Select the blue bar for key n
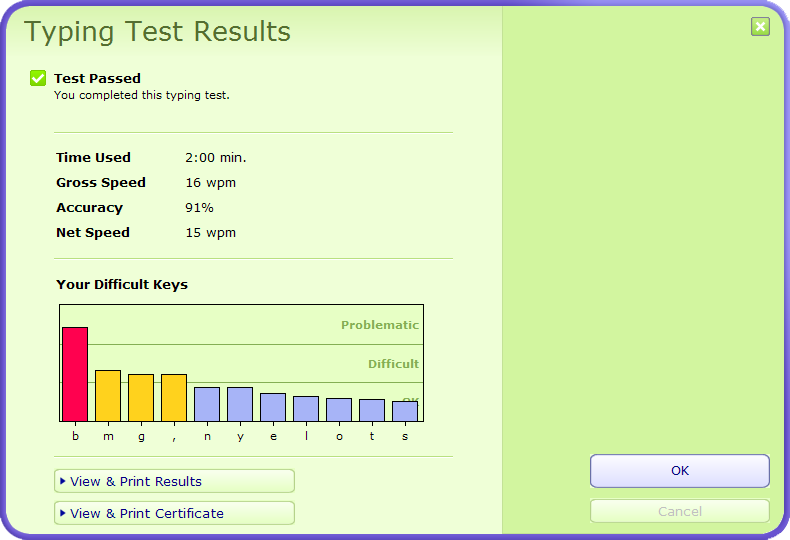790x540 pixels. click(x=207, y=404)
